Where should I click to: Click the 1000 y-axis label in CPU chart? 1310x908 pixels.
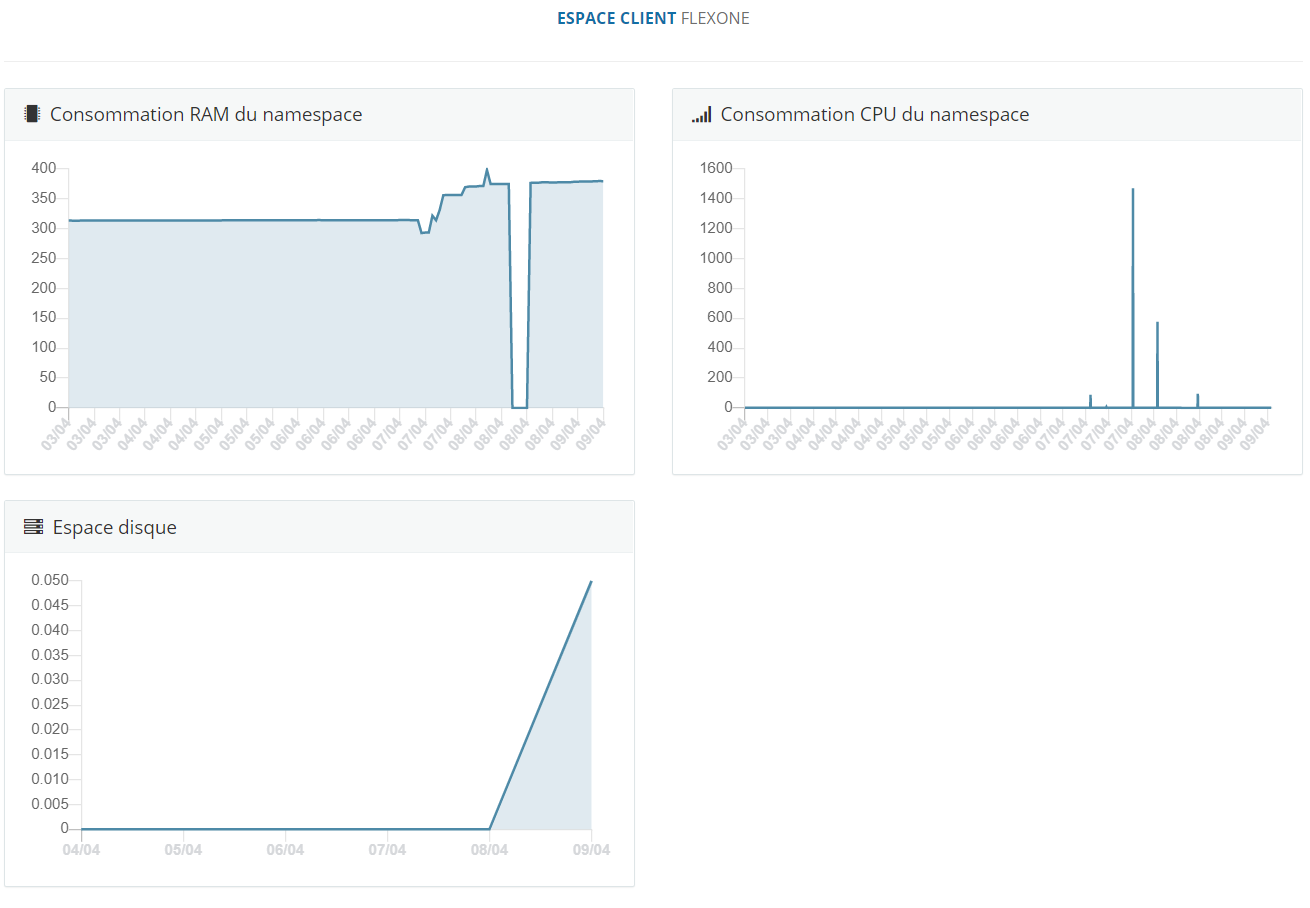click(x=716, y=258)
